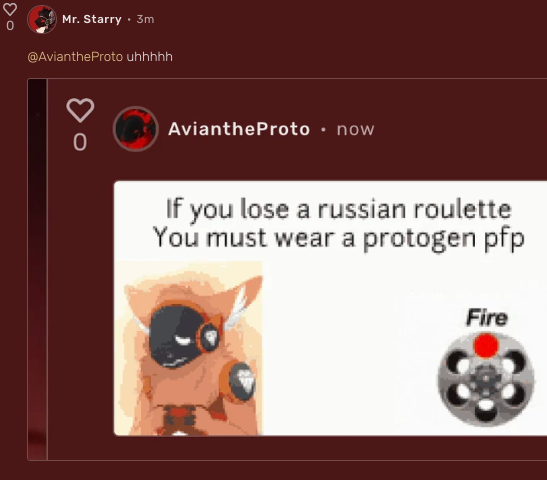The height and width of the screenshot is (480, 547).
Task: Click the "You must wear a protogen pfp" caption
Action: (x=339, y=239)
